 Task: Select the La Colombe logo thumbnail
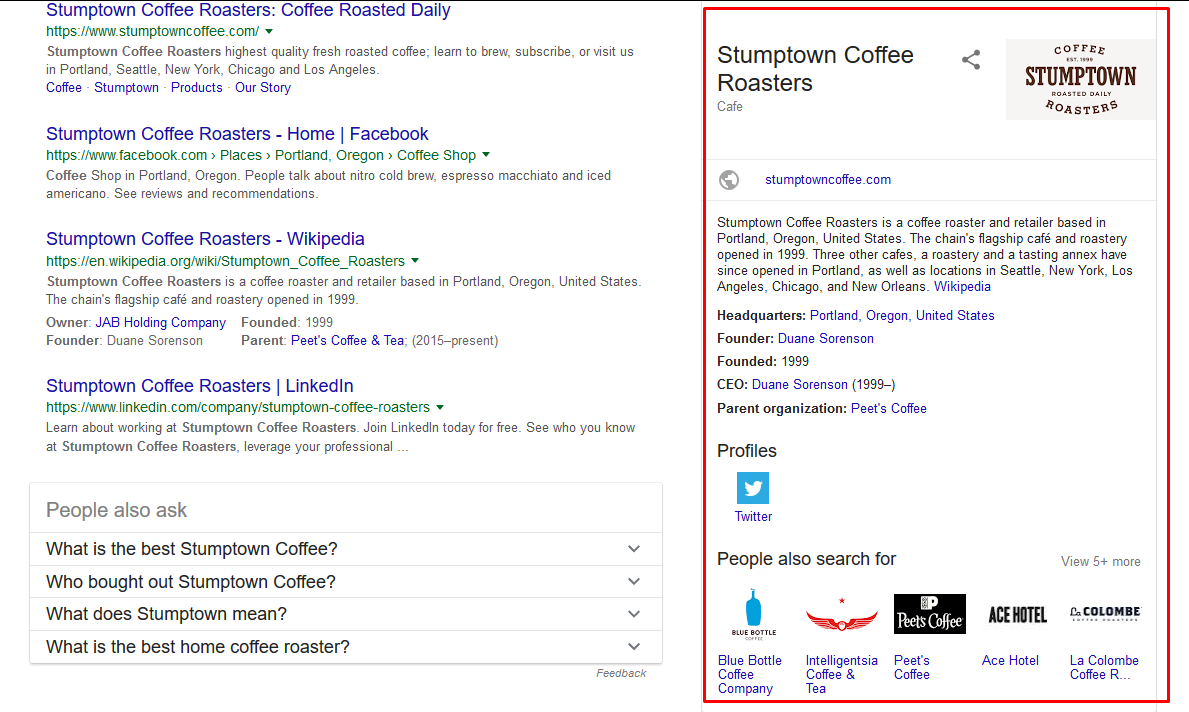pyautogui.click(x=1105, y=613)
